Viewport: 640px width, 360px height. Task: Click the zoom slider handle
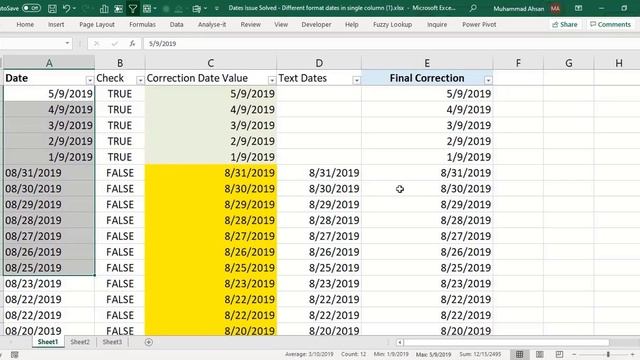tap(608, 354)
